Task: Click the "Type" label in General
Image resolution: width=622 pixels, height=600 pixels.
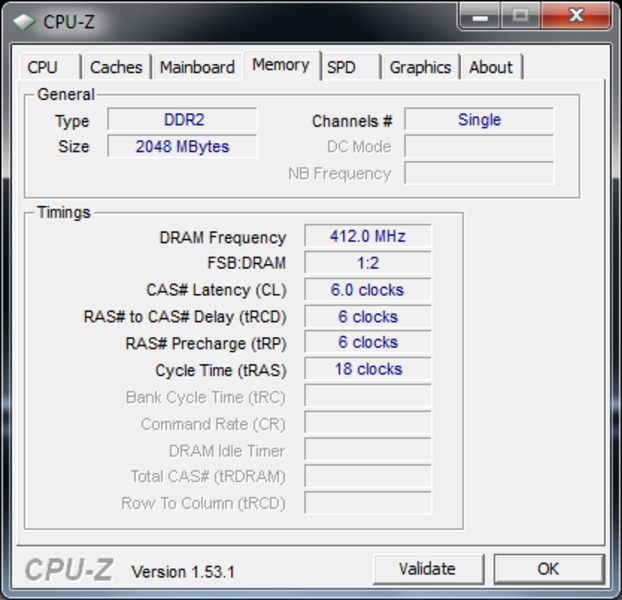Action: (72, 121)
